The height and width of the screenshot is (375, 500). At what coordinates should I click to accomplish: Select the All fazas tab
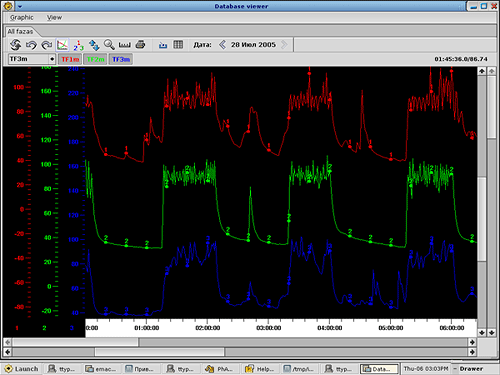point(21,31)
